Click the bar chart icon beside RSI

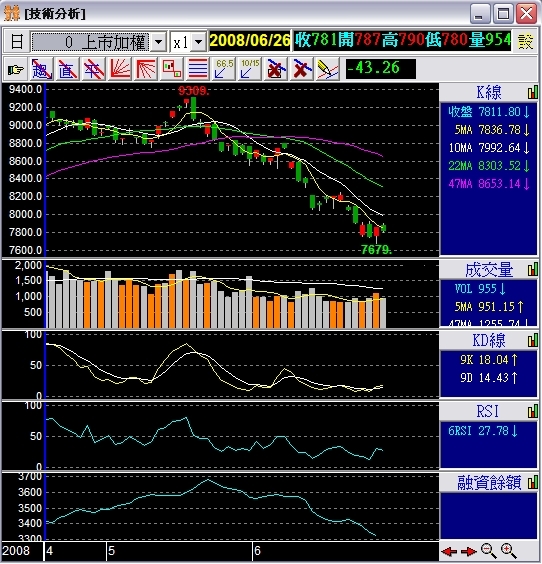(533, 411)
